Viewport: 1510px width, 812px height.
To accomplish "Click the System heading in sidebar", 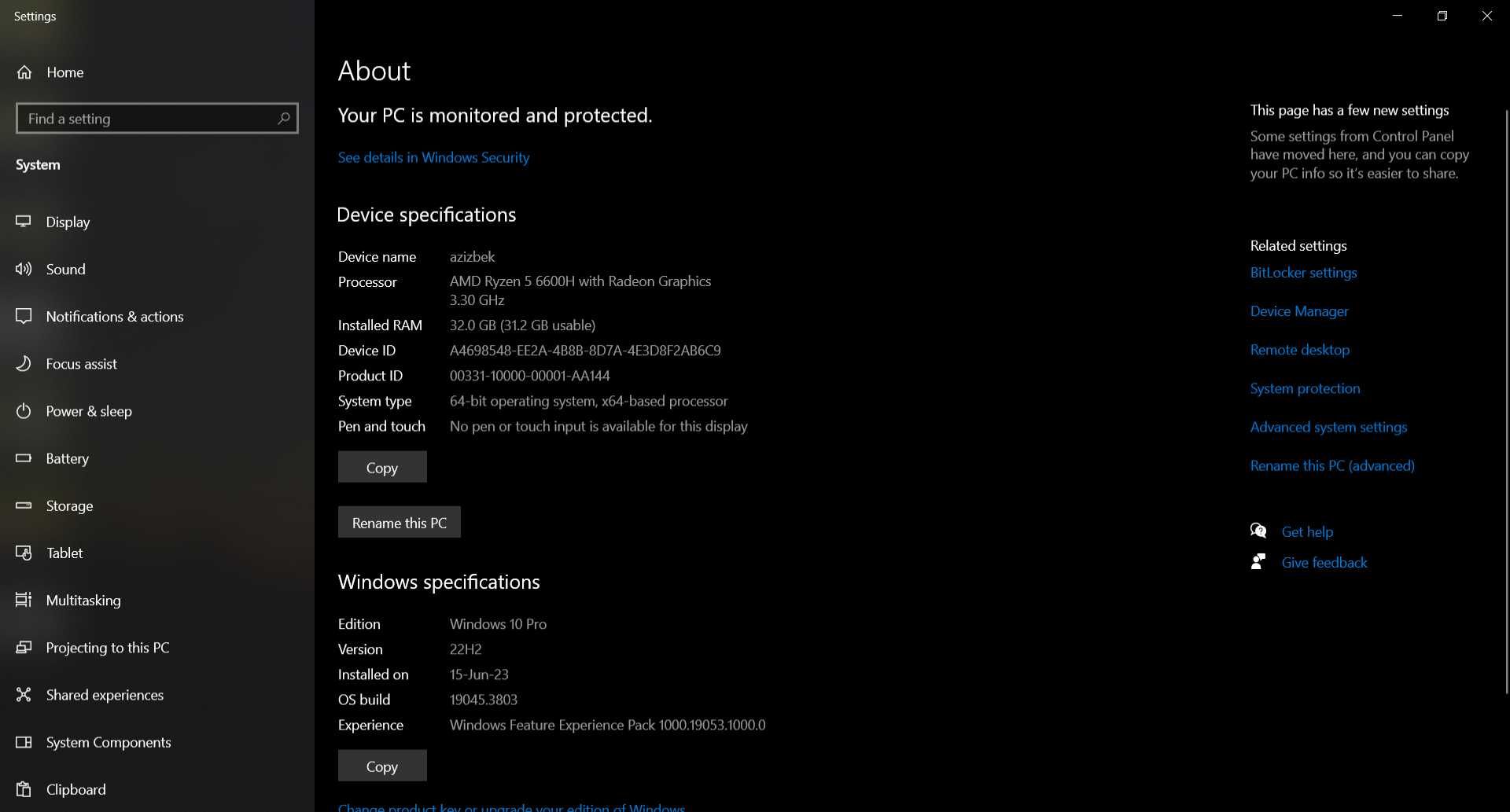I will point(38,165).
